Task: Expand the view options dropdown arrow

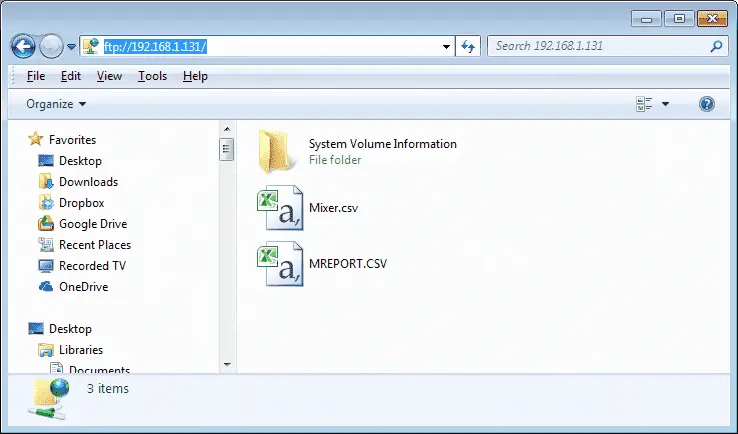Action: (x=665, y=104)
